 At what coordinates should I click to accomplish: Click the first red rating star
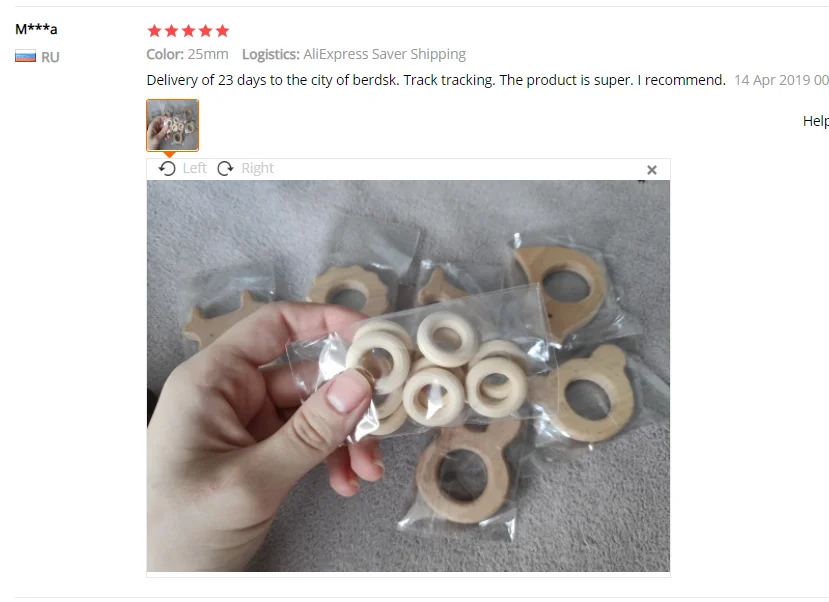pos(154,31)
